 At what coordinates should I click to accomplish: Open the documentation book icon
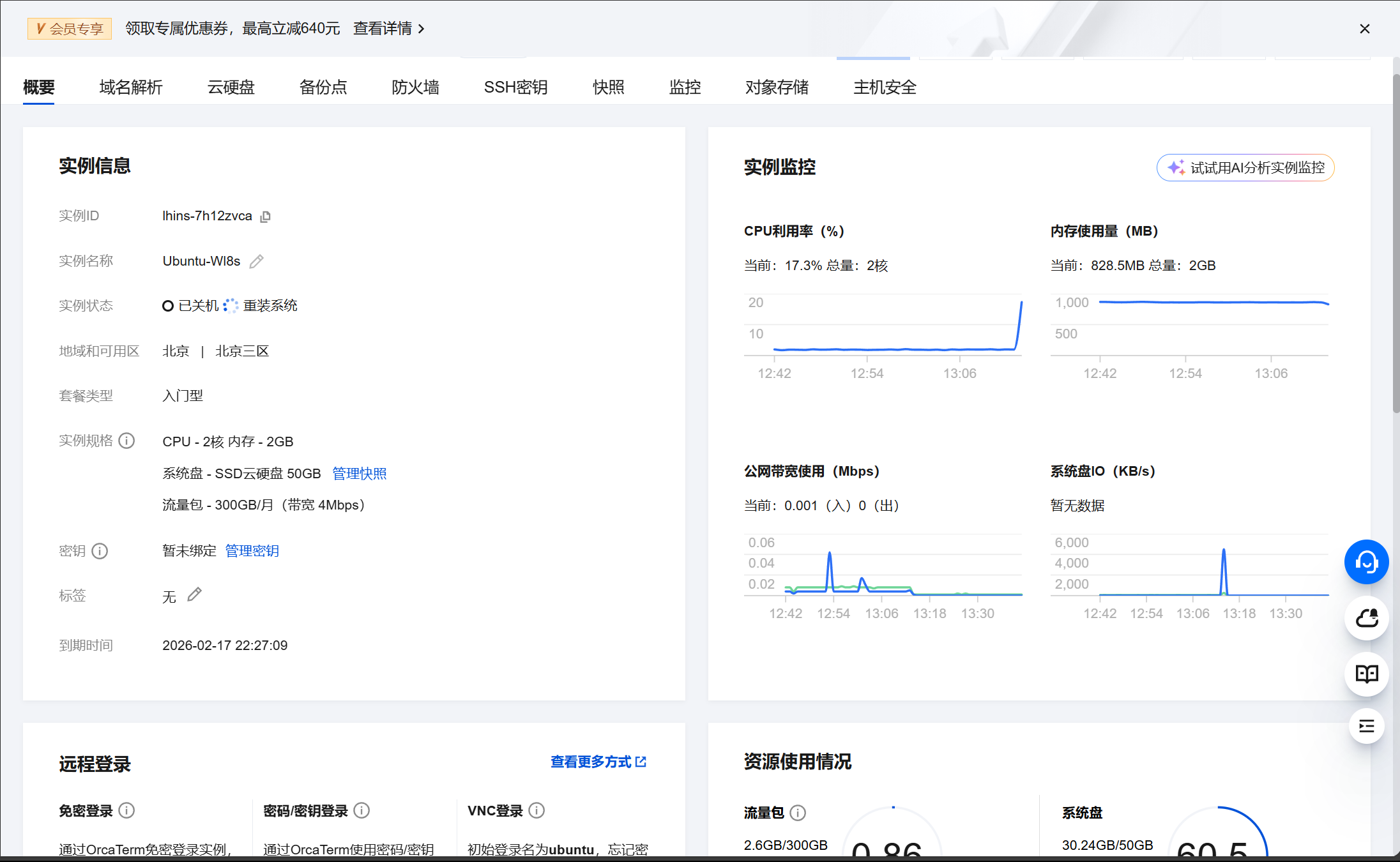click(1367, 674)
